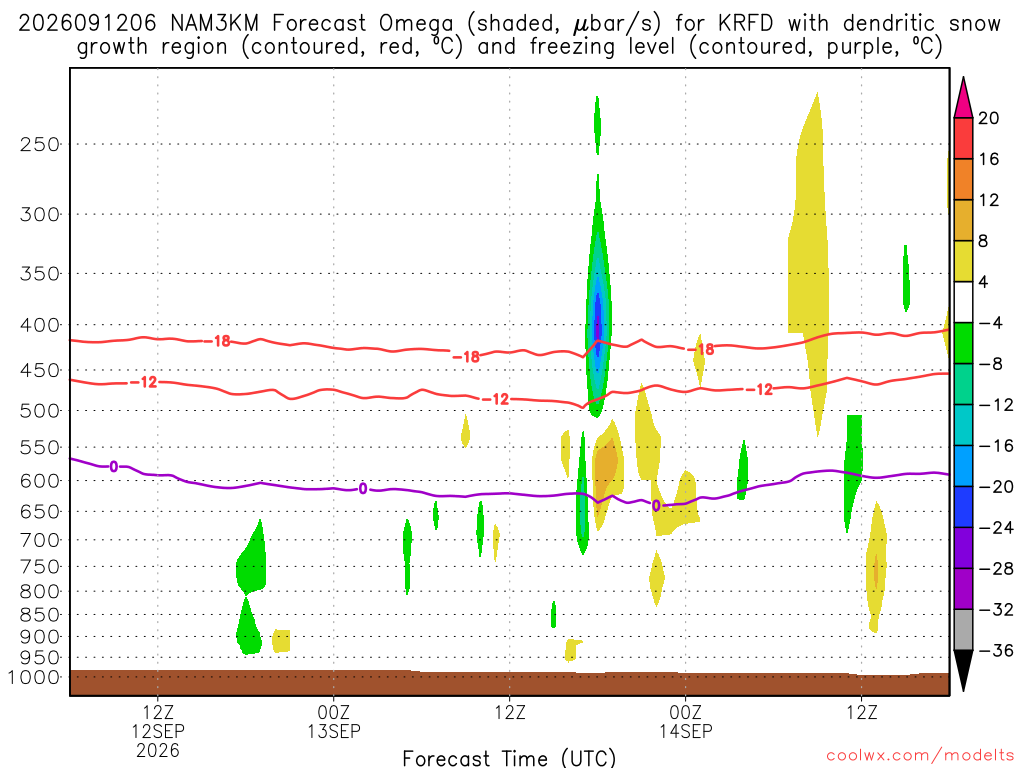Click the red color swatch labeled 16-20
This screenshot has height=768, width=1024.
coord(963,138)
